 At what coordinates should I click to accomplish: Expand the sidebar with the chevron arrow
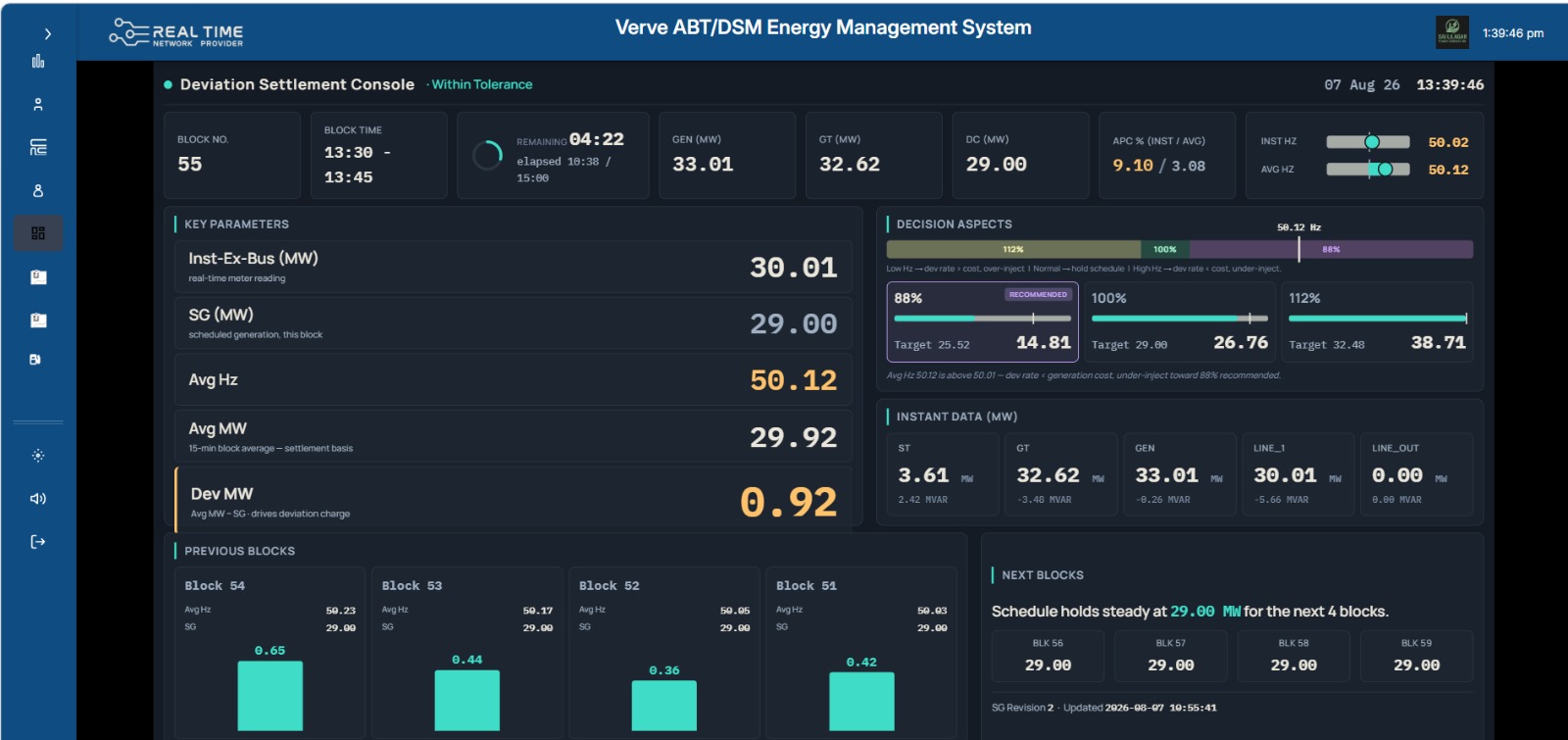click(47, 34)
